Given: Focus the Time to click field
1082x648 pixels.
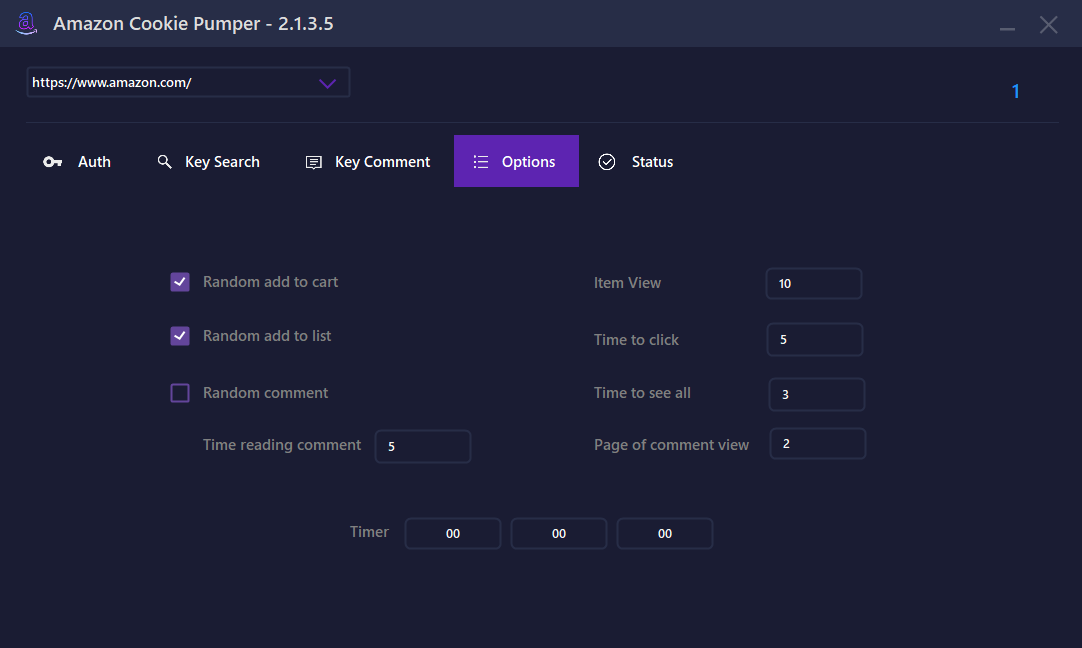Looking at the screenshot, I should 815,340.
